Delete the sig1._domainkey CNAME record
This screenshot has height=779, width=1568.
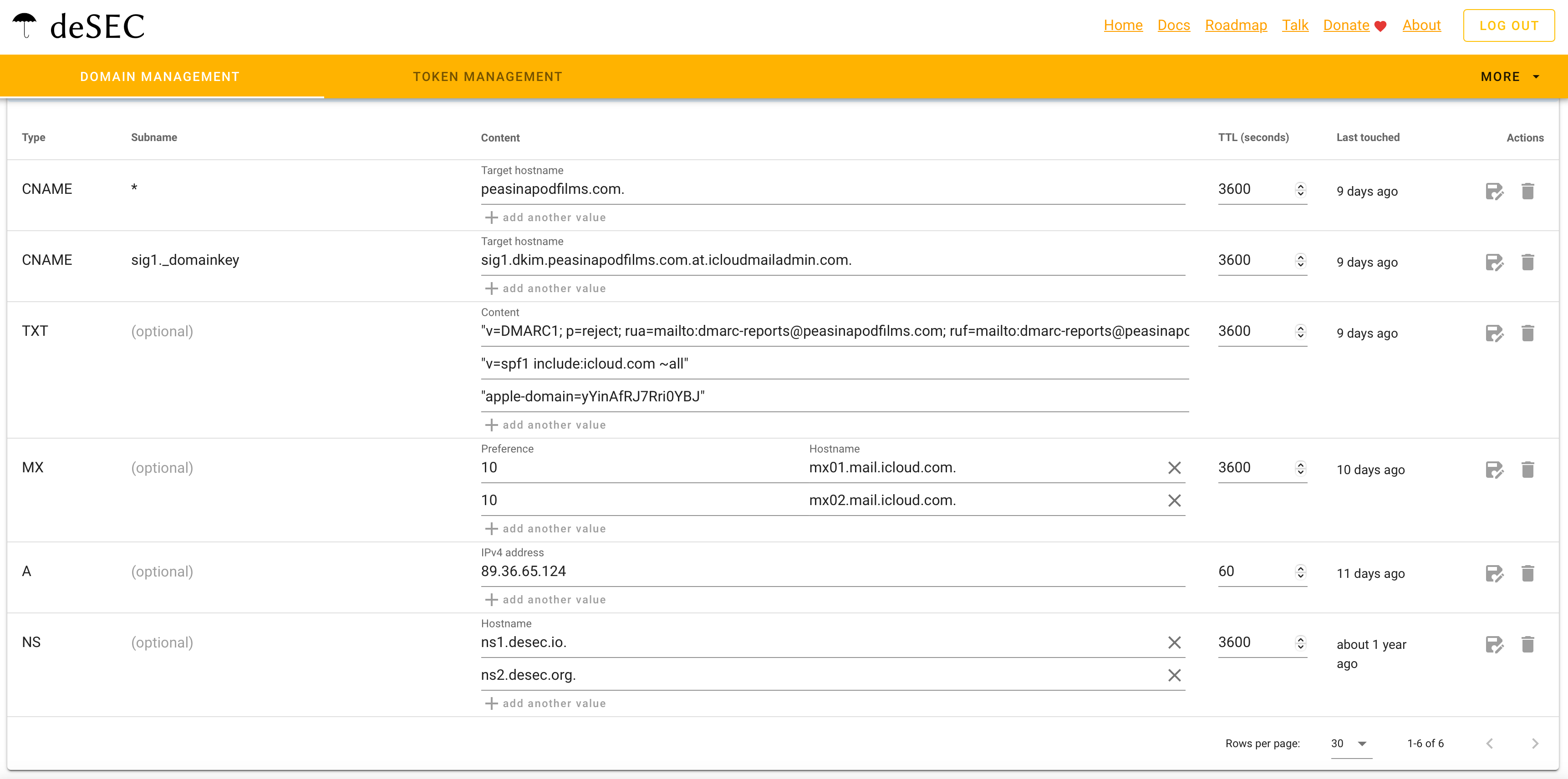point(1528,262)
